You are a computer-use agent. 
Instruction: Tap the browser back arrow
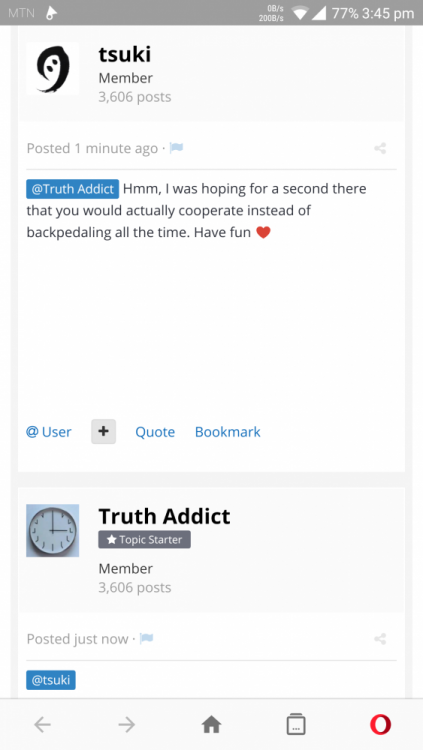(43, 725)
